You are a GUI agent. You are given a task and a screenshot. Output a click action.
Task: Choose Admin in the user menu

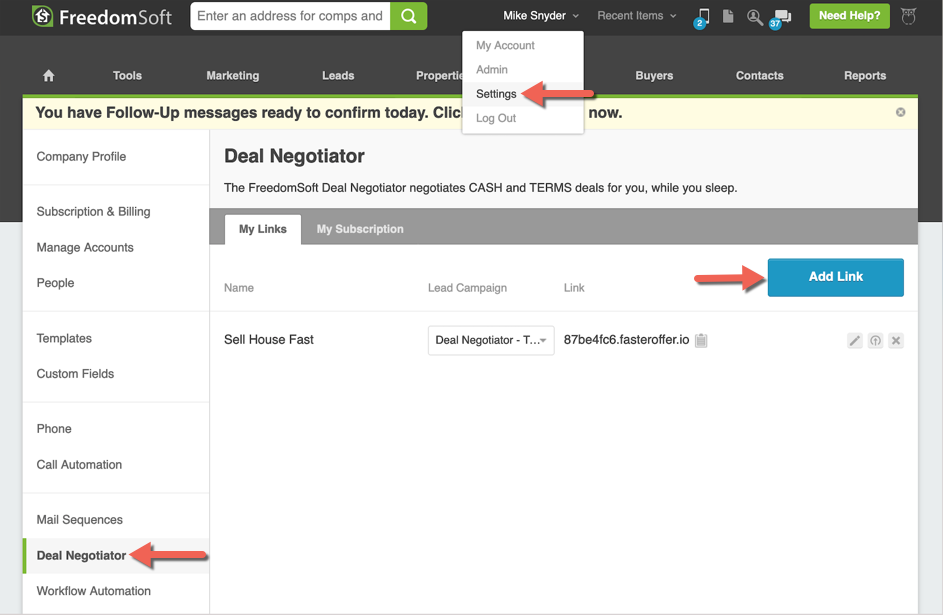tap(492, 69)
